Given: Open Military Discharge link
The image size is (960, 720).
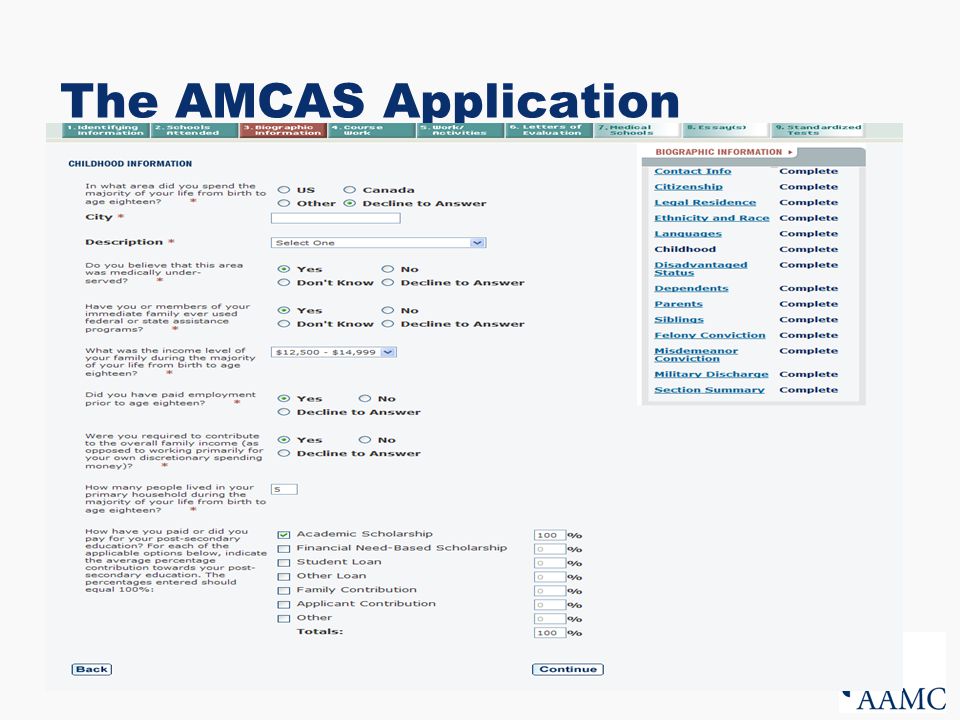Looking at the screenshot, I should [x=711, y=374].
